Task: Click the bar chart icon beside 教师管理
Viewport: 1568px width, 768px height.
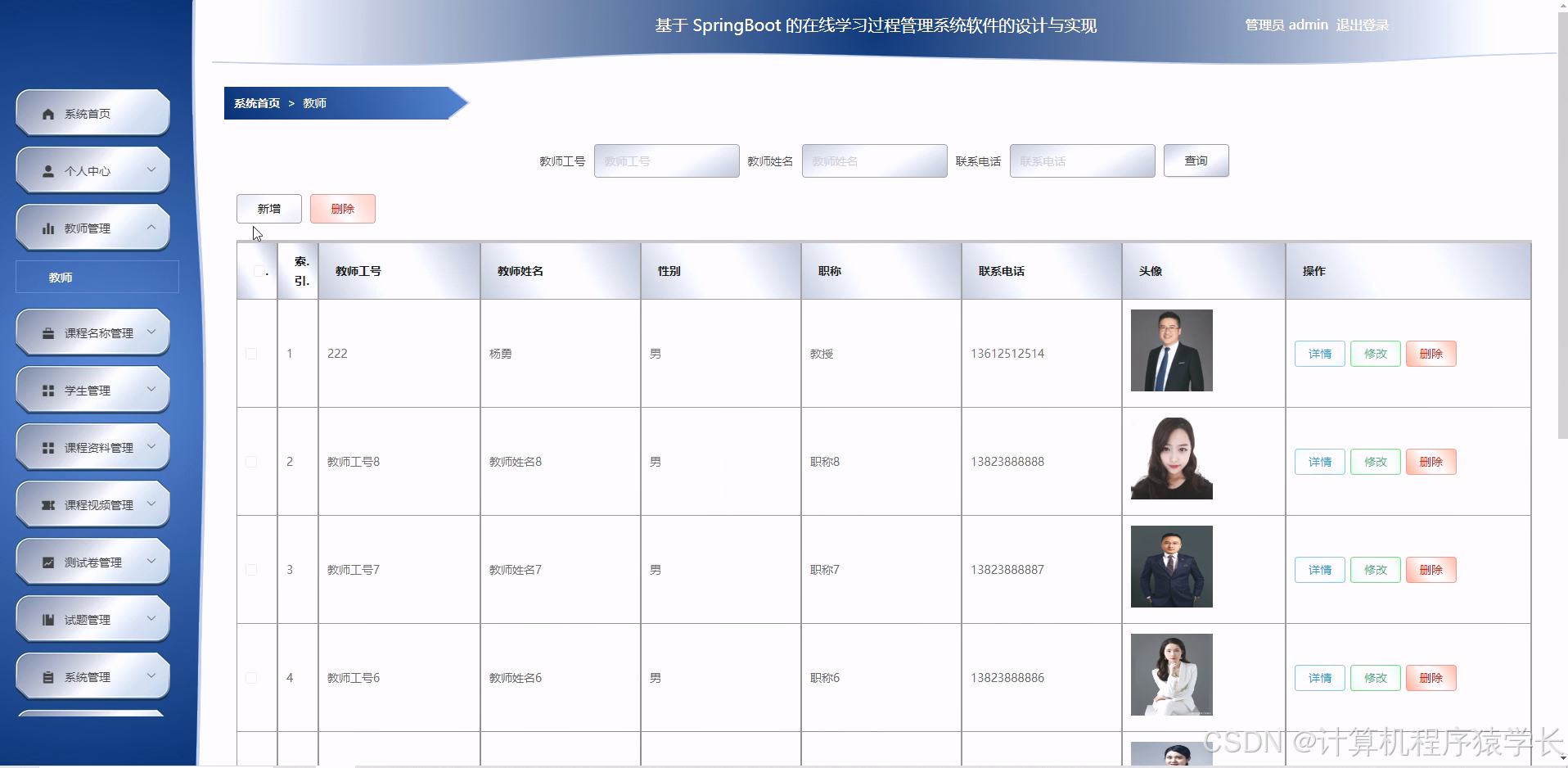Action: [x=48, y=229]
